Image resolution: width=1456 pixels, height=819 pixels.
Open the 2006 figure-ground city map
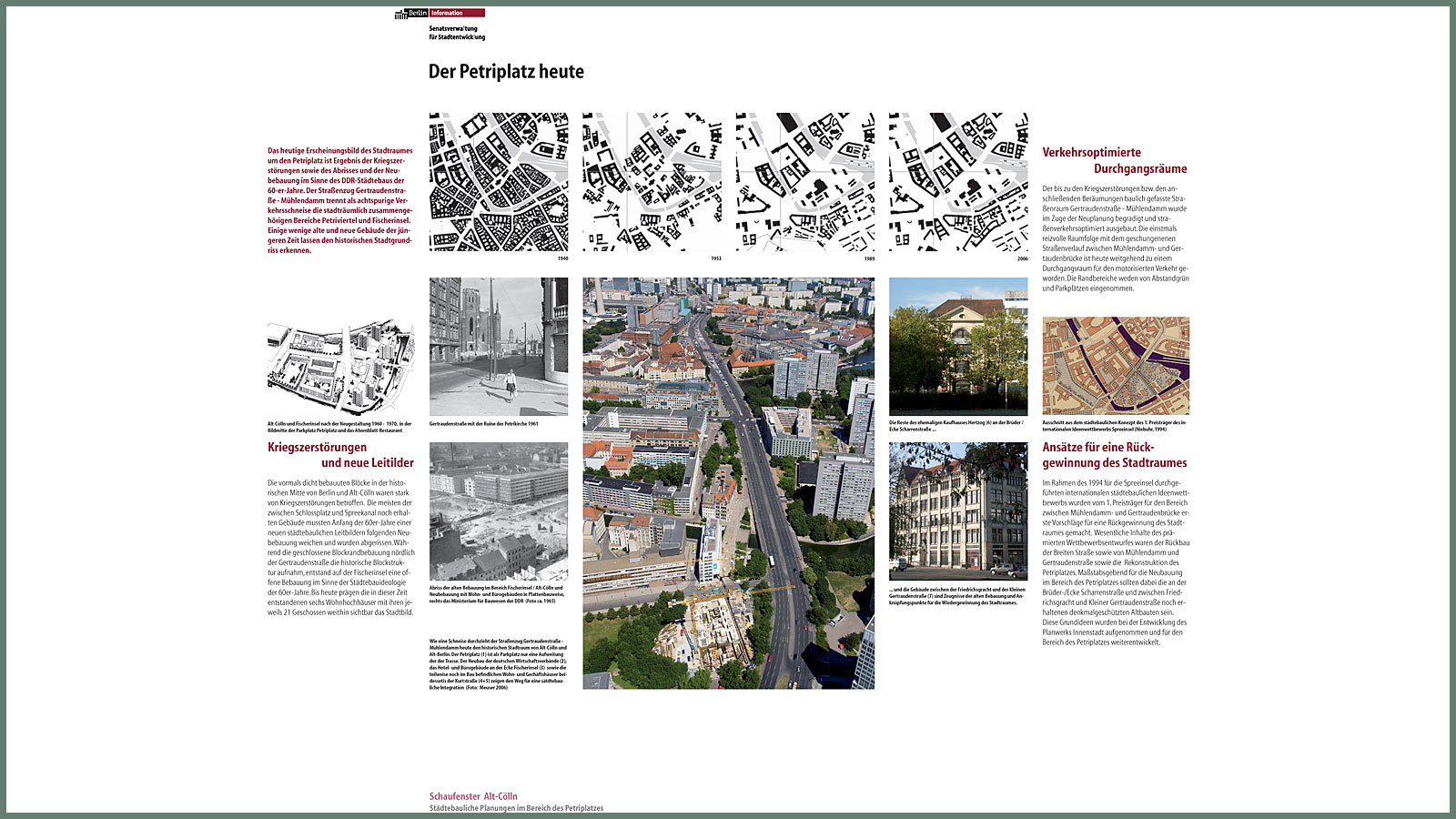958,182
